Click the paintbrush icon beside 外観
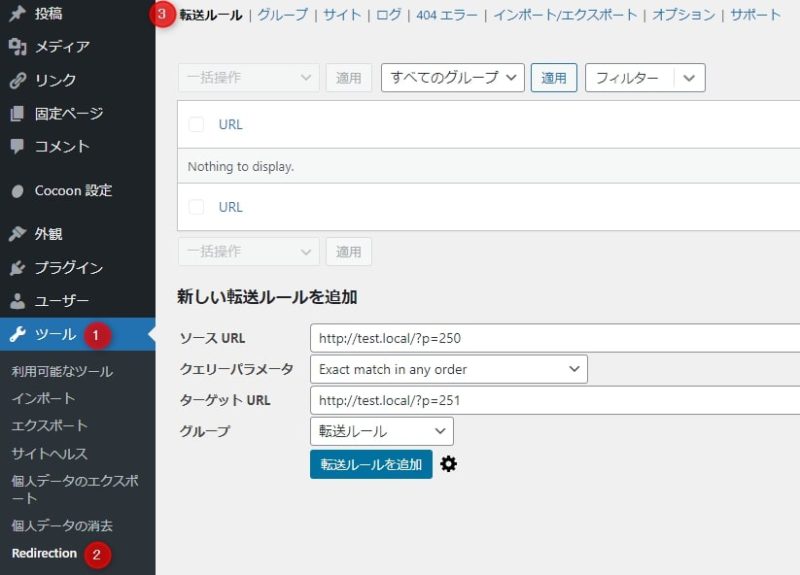Screen dimensions: 800x575 click(x=17, y=234)
